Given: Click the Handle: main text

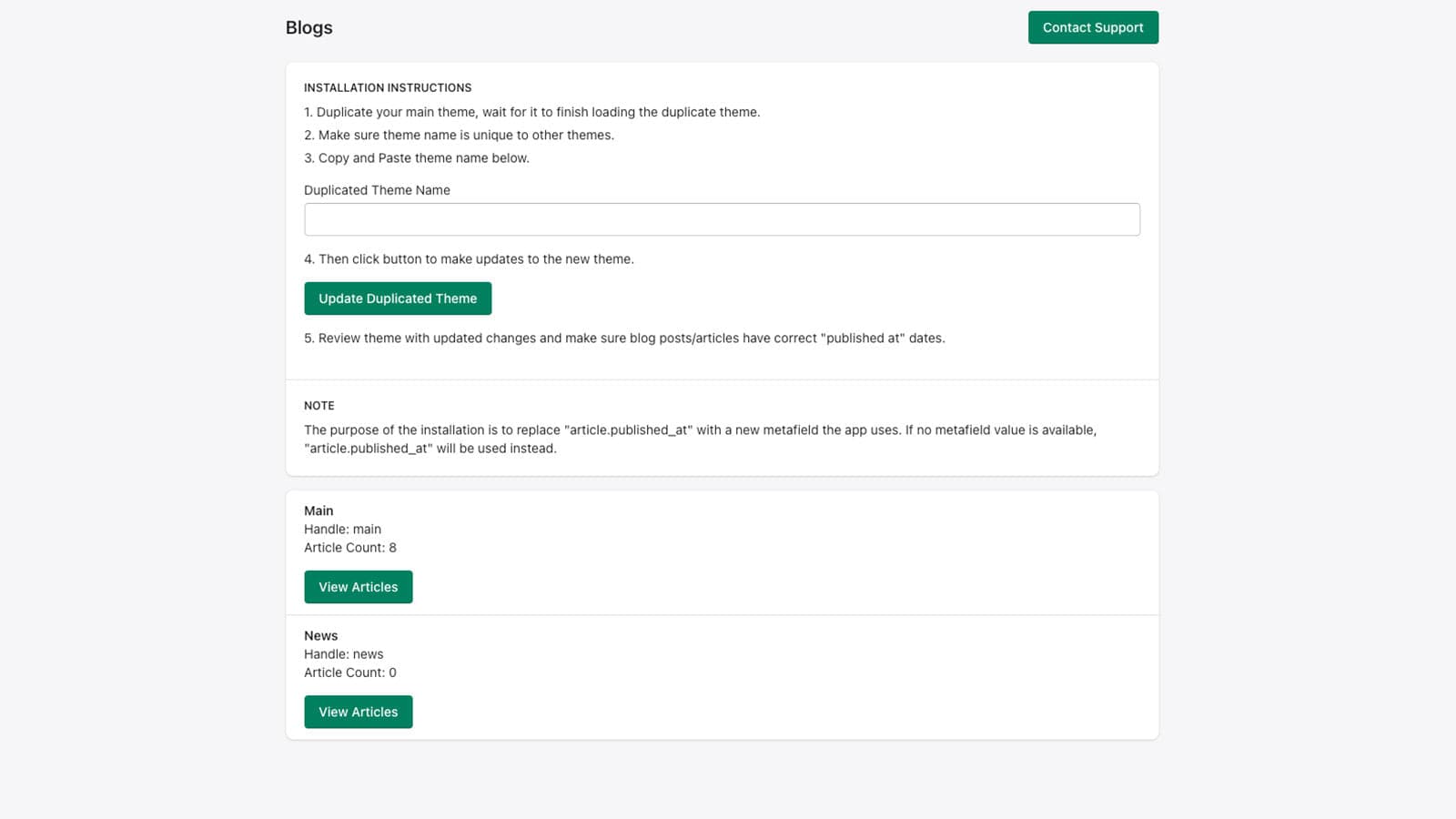Looking at the screenshot, I should tap(342, 529).
